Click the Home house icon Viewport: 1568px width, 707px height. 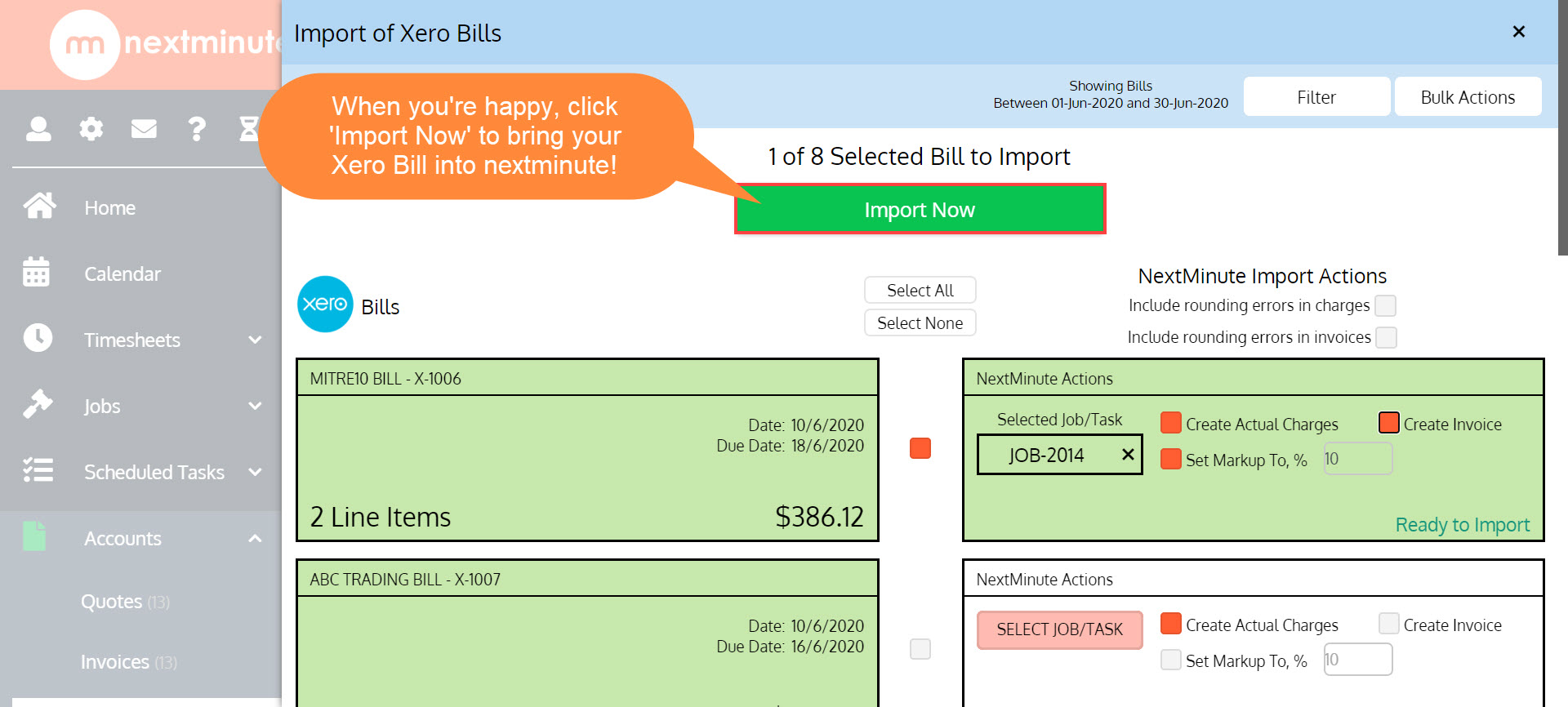click(39, 207)
